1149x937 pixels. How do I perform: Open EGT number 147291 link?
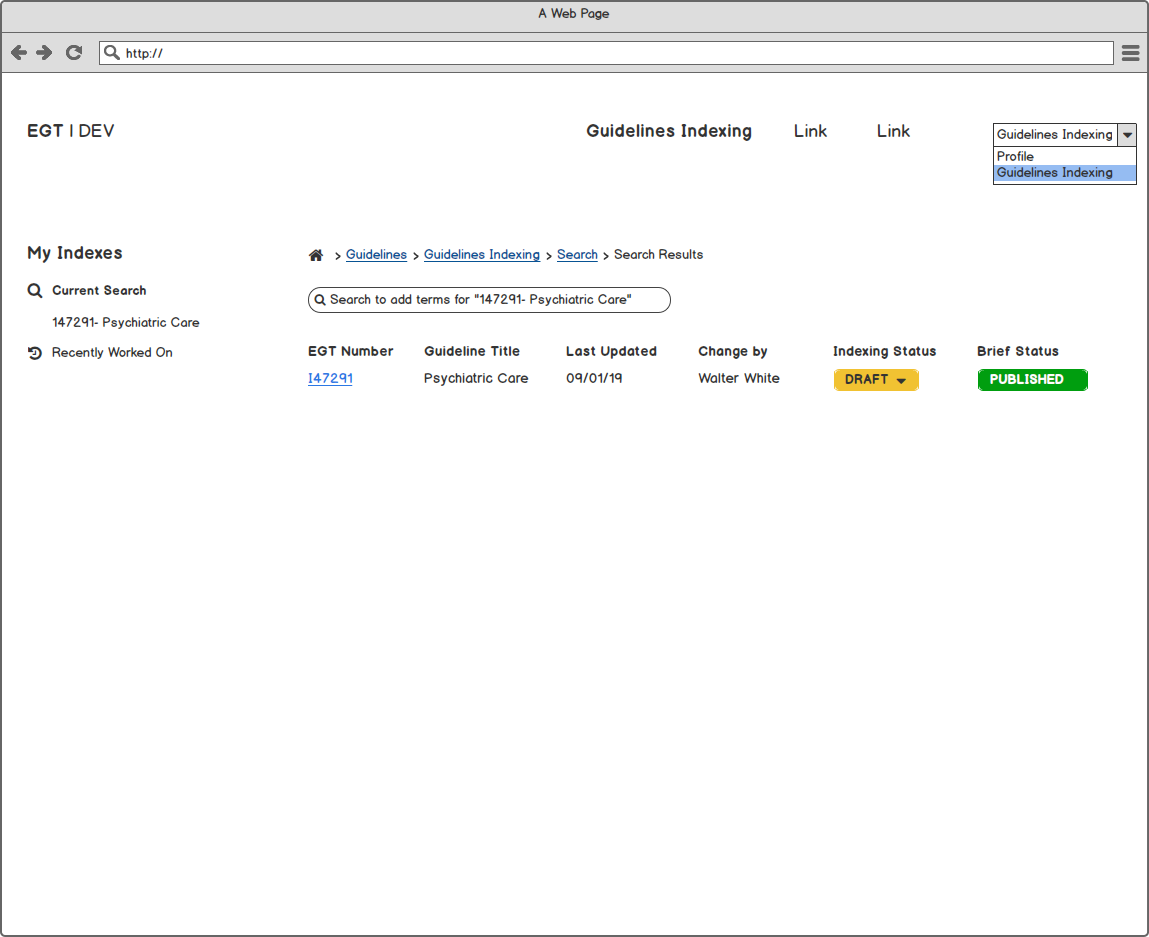tap(330, 379)
